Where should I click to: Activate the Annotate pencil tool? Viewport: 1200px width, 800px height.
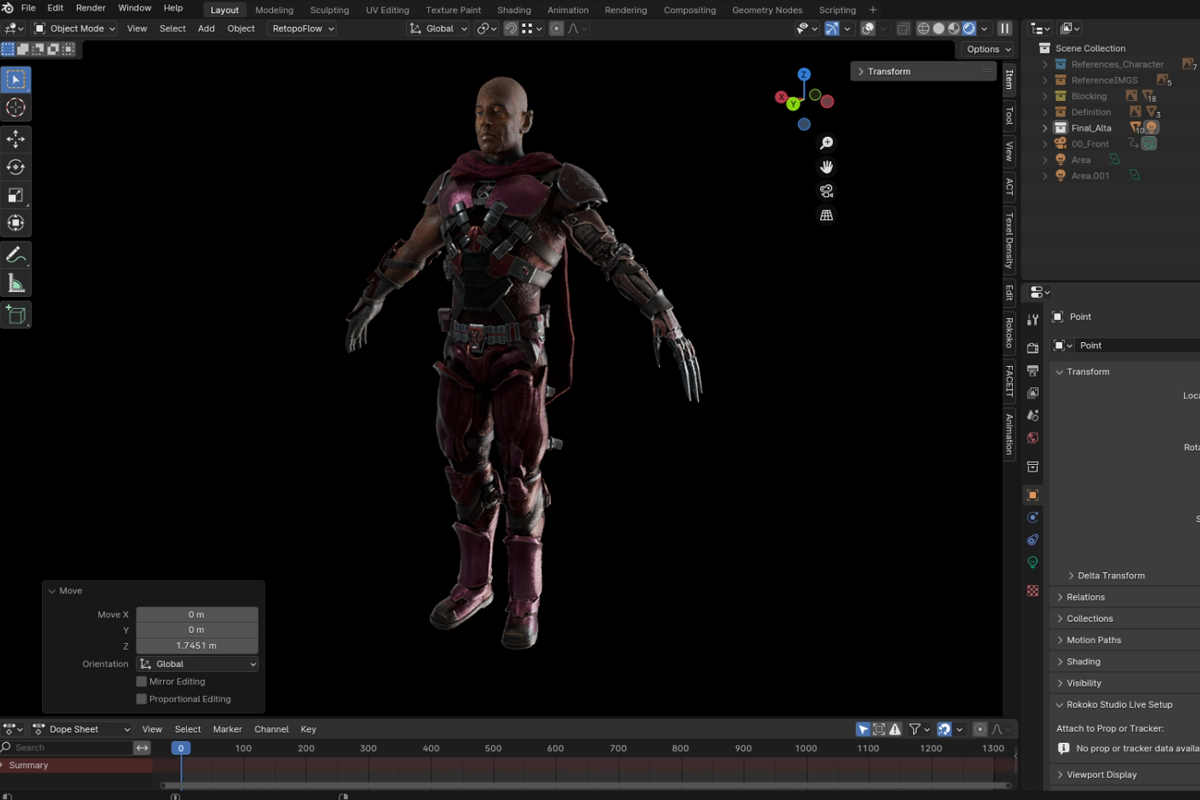click(16, 256)
